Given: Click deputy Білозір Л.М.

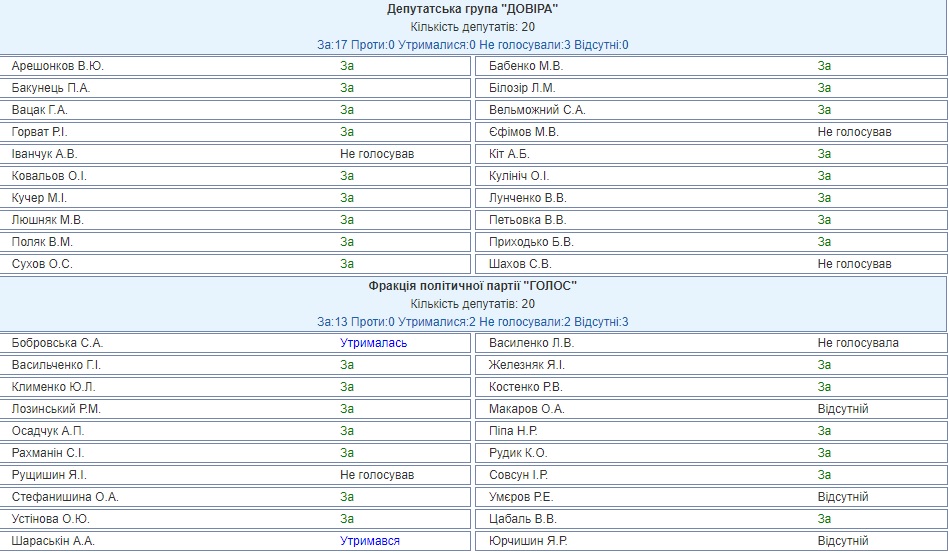Looking at the screenshot, I should (522, 88).
